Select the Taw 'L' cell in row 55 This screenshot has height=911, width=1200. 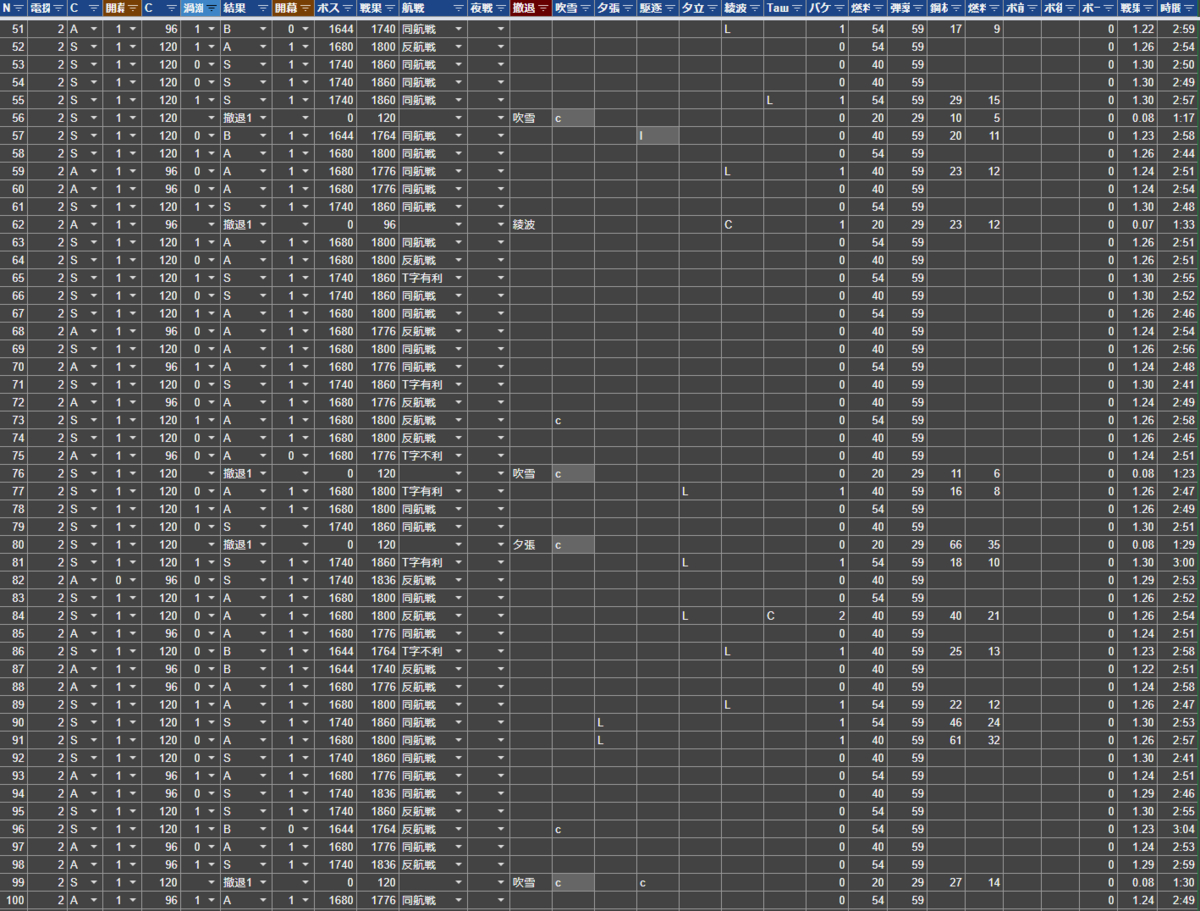(x=785, y=100)
